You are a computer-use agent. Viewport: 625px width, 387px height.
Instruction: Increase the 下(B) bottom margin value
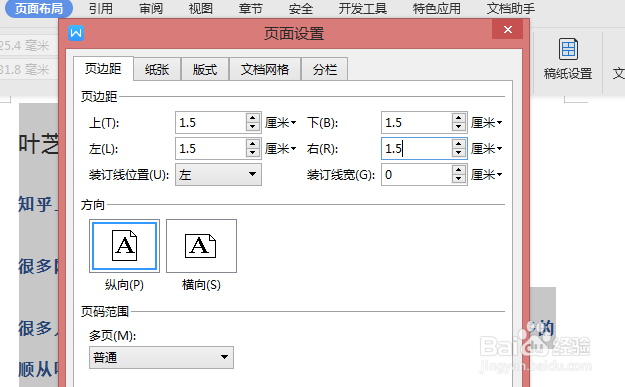tap(459, 118)
